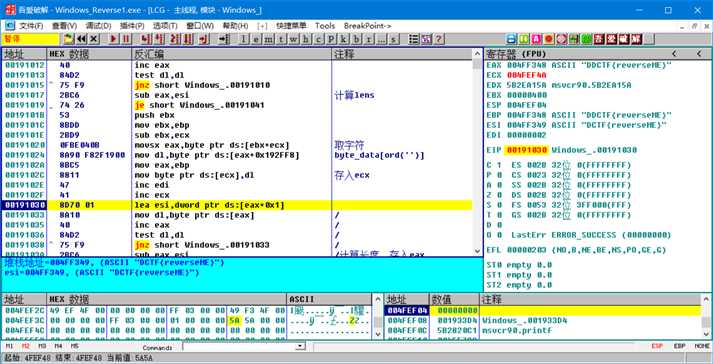Switch to memory tab M3
Screen dimensions: 713x364
[42, 347]
